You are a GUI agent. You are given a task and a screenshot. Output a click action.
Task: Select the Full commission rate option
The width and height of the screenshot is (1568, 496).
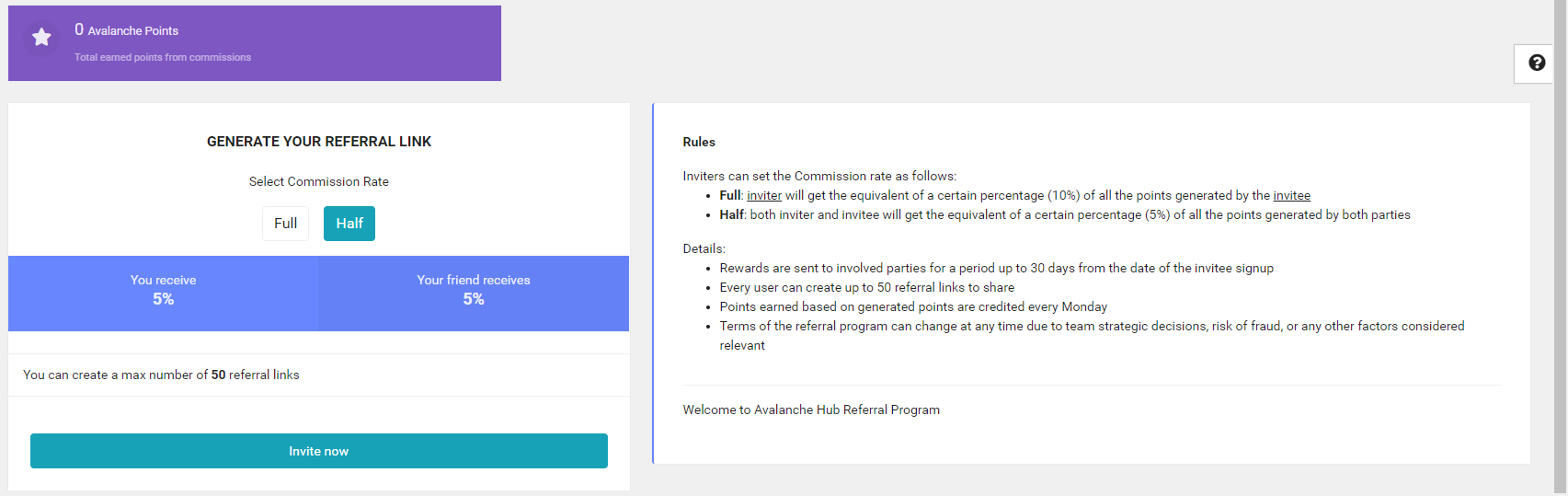[285, 224]
